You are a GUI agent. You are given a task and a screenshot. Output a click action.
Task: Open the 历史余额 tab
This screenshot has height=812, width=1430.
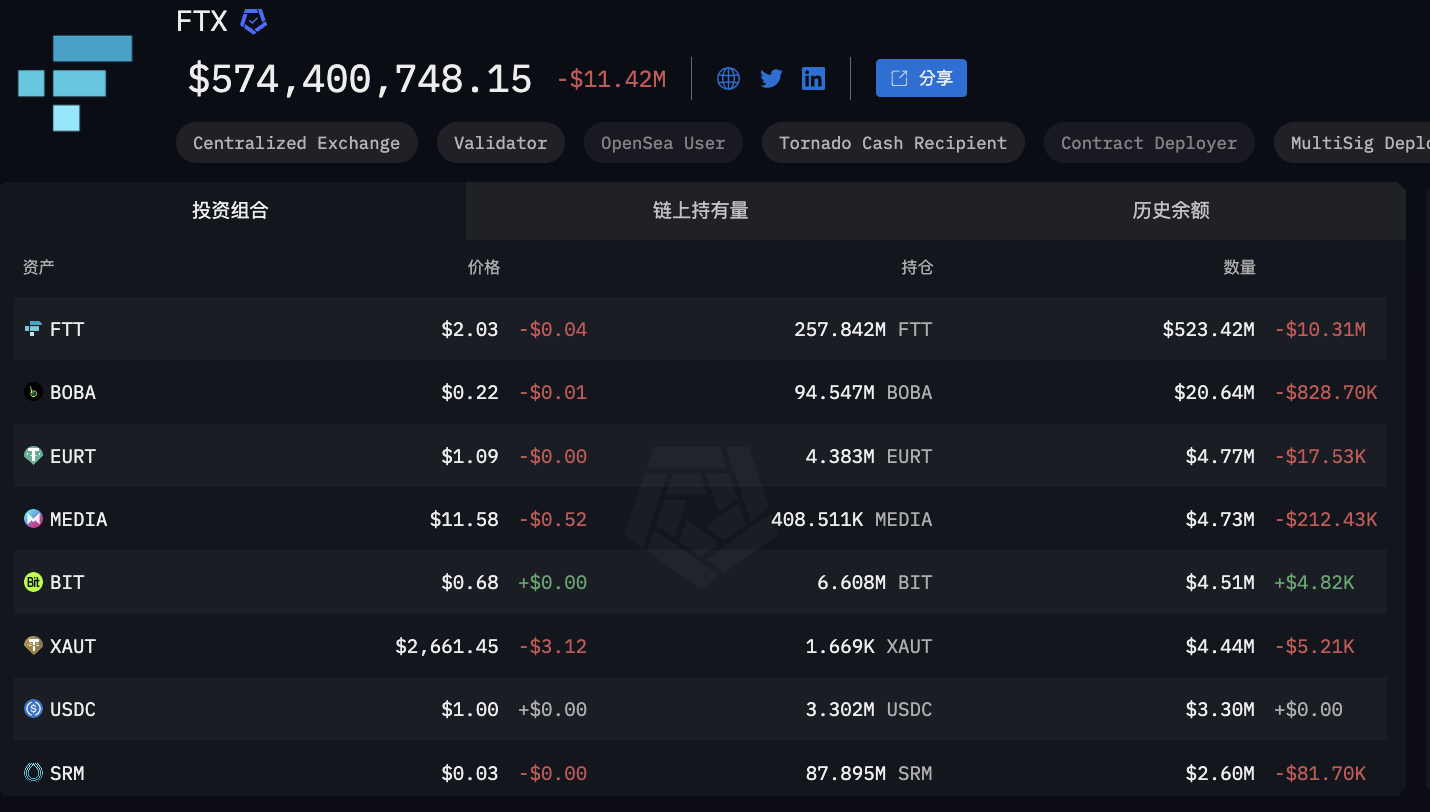[1170, 211]
